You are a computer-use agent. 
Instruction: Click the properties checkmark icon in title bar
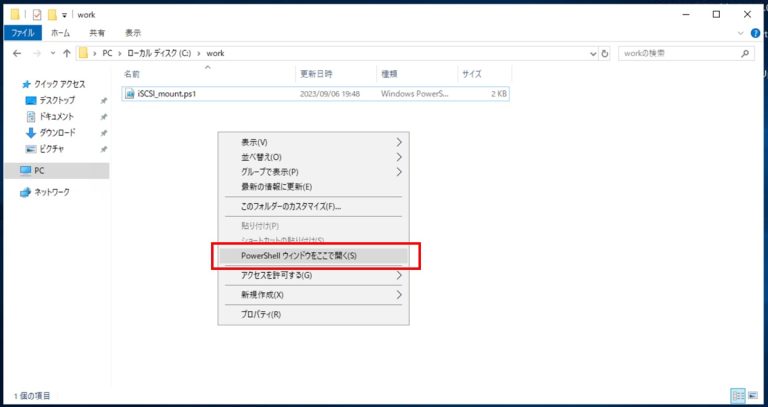tap(37, 15)
